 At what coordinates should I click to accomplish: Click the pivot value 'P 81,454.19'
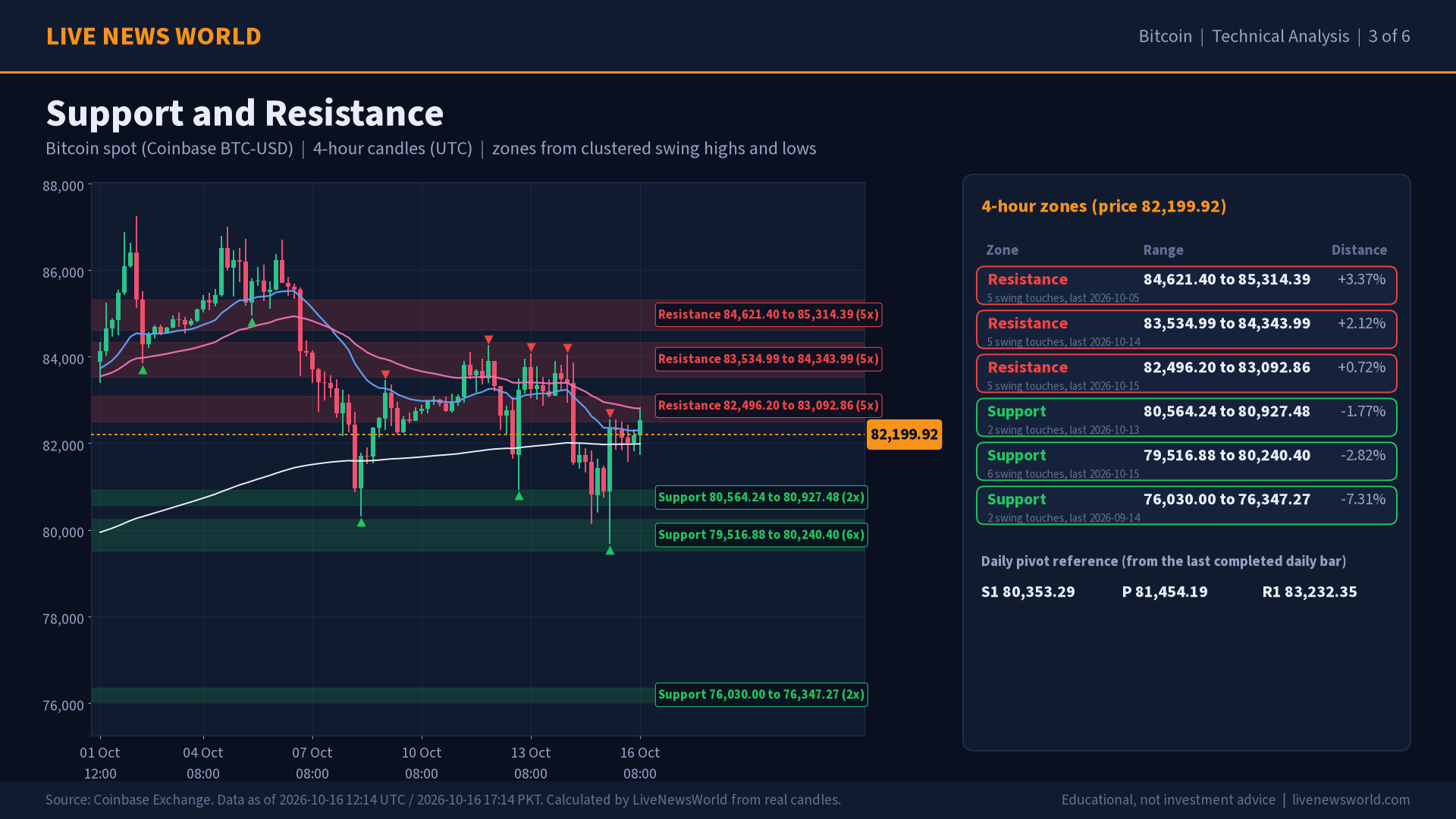click(x=1165, y=592)
